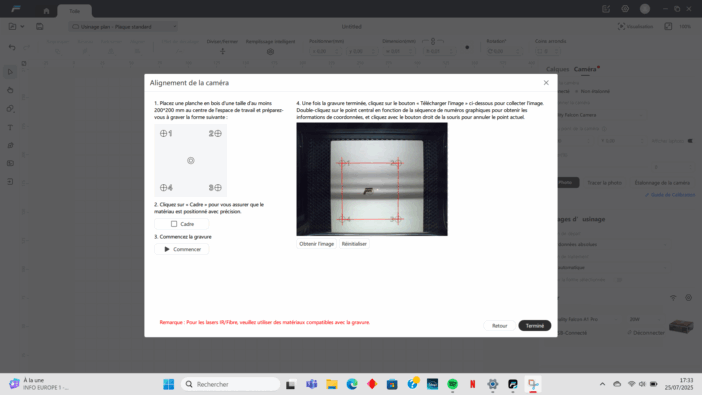This screenshot has width=702, height=395.
Task: Open the gear settings in title bar
Action: pyautogui.click(x=625, y=9)
